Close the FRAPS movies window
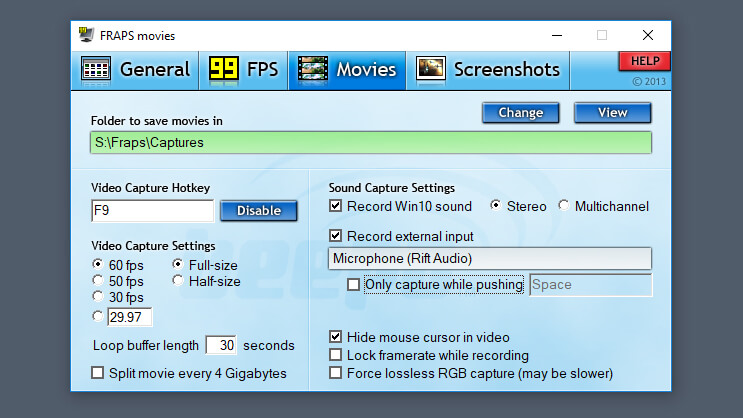Image resolution: width=743 pixels, height=418 pixels. click(648, 35)
